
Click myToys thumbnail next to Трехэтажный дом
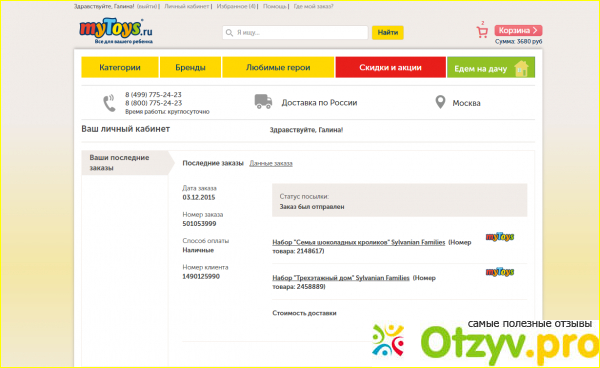click(x=500, y=272)
